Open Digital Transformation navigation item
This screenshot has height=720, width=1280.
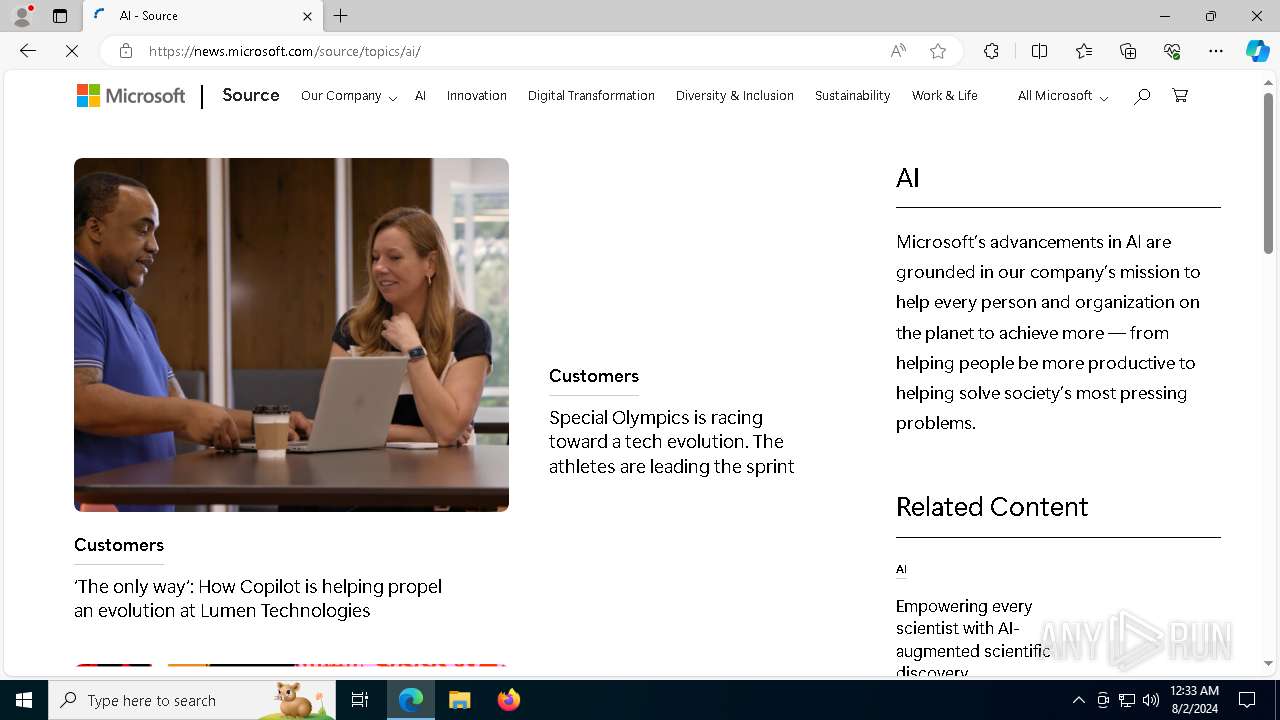click(x=591, y=96)
